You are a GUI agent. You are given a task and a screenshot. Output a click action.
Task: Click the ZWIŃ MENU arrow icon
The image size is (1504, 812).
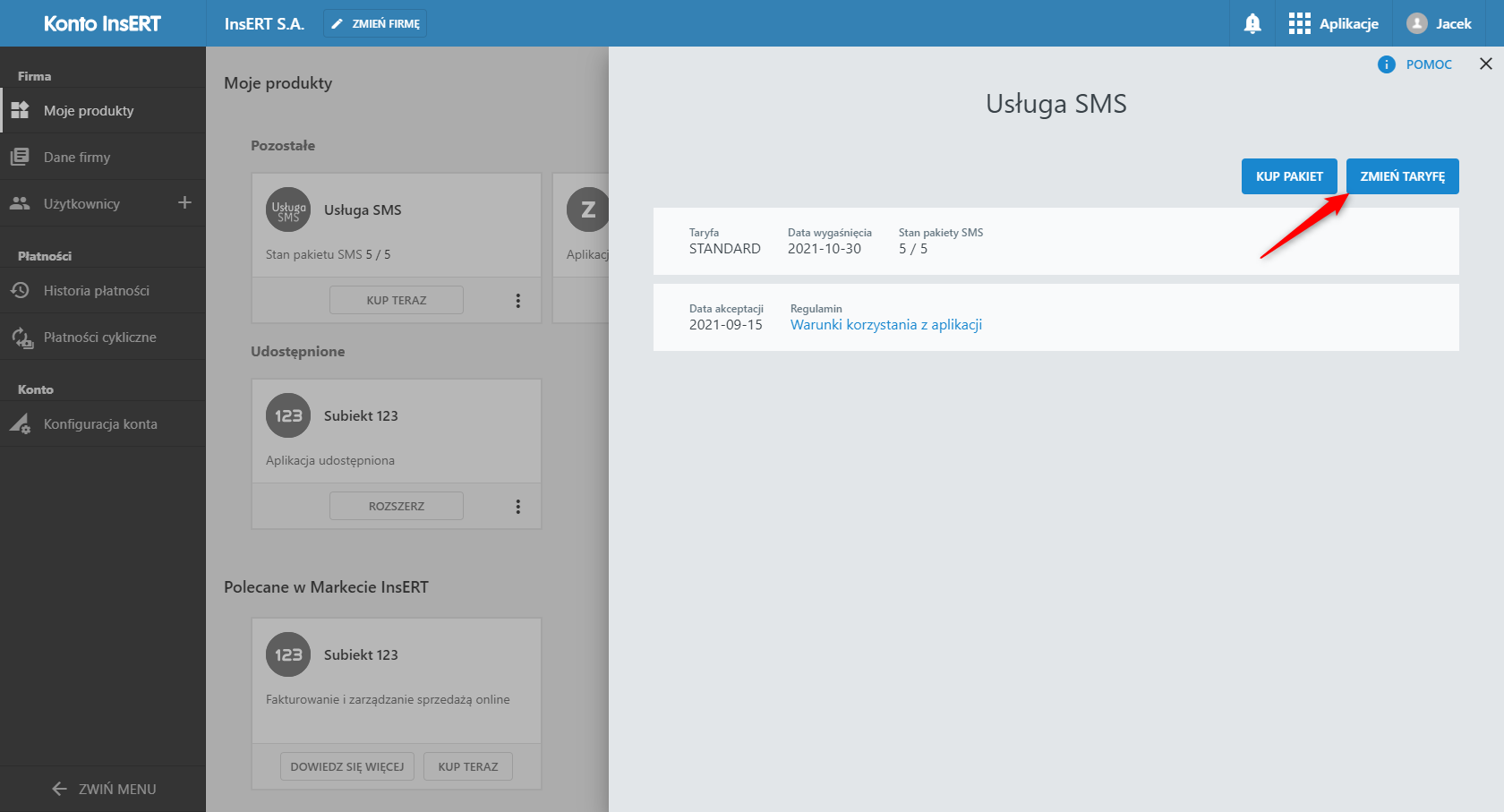(x=60, y=789)
